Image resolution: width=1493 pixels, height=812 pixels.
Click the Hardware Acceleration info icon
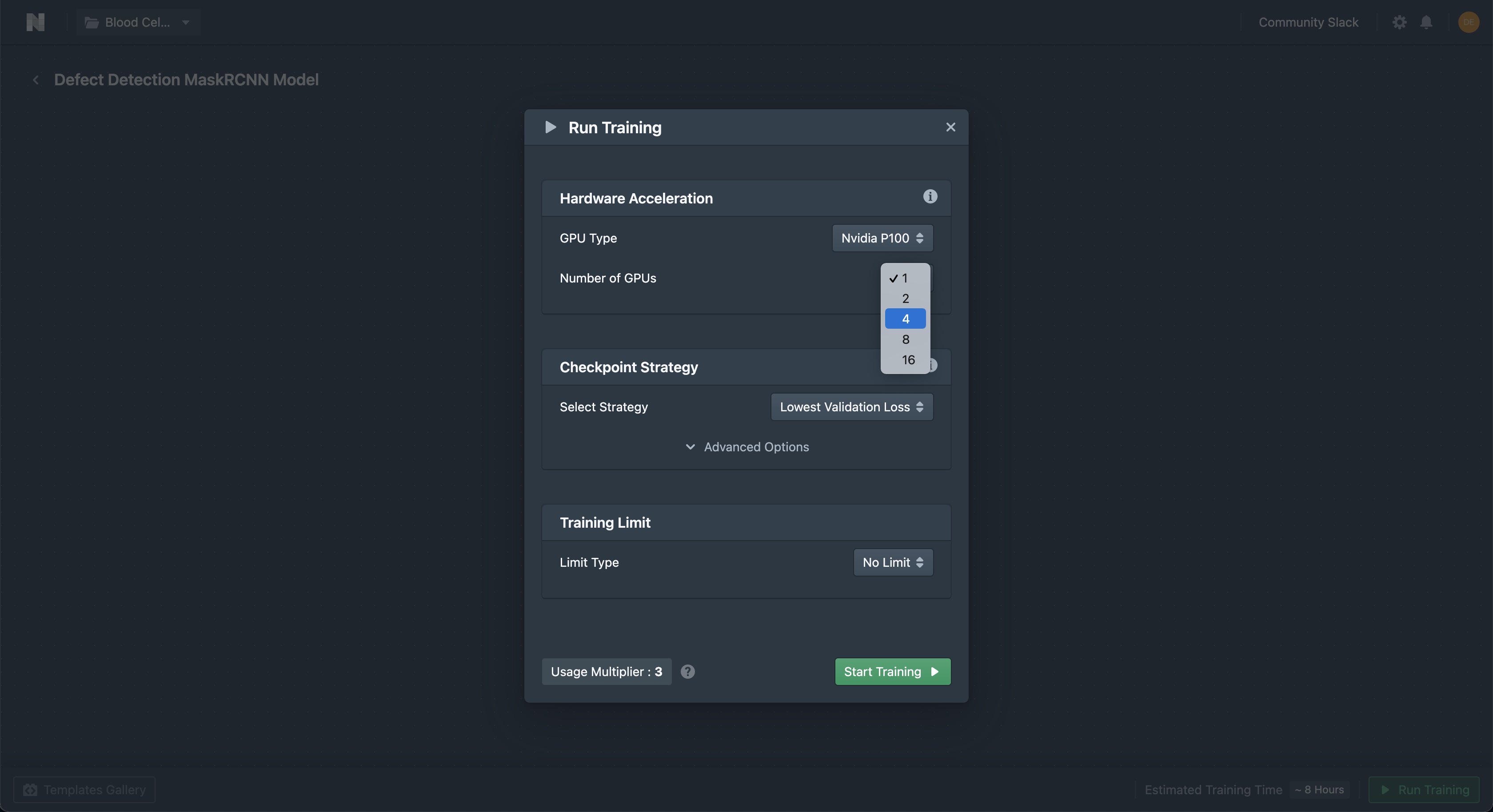click(x=930, y=196)
